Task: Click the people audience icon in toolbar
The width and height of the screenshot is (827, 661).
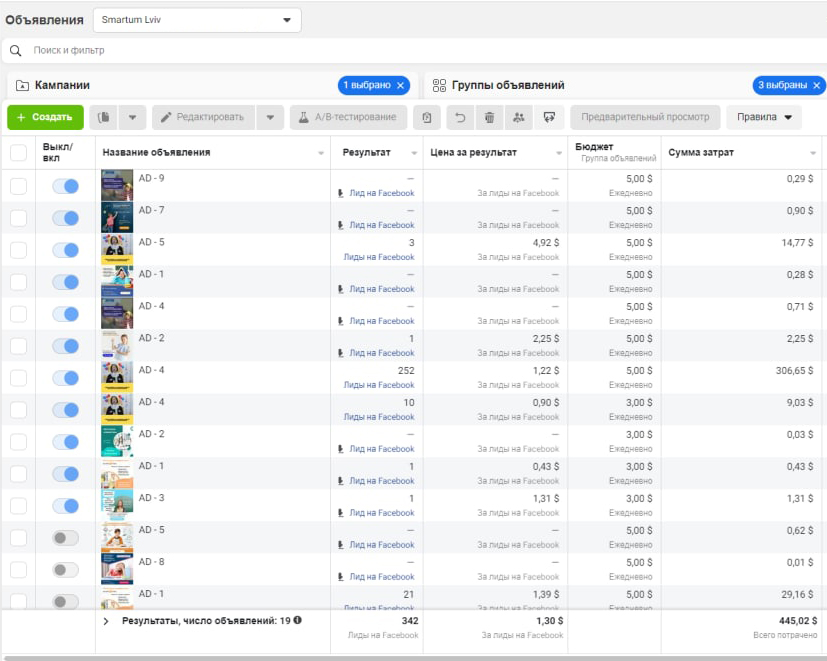Action: 518,117
